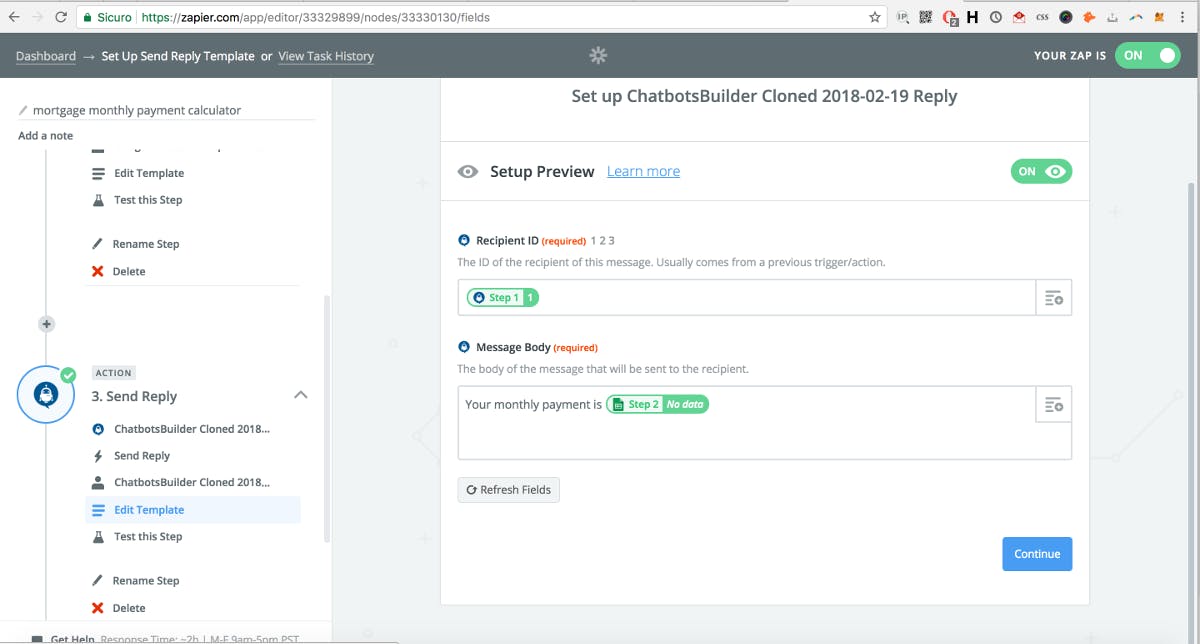Open the Learn more link
Viewport: 1200px width, 644px height.
643,172
